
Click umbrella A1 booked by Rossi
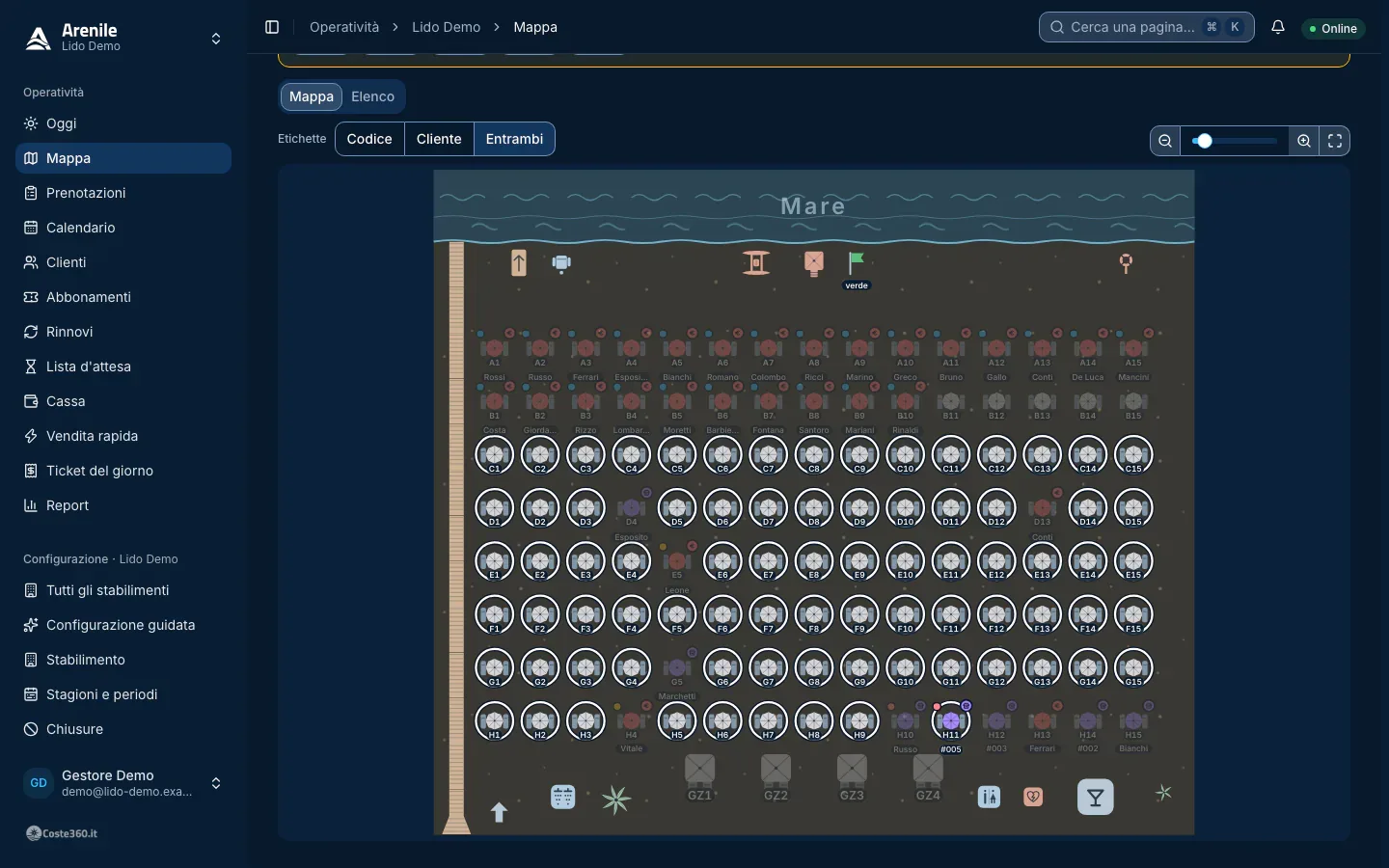pyautogui.click(x=495, y=348)
